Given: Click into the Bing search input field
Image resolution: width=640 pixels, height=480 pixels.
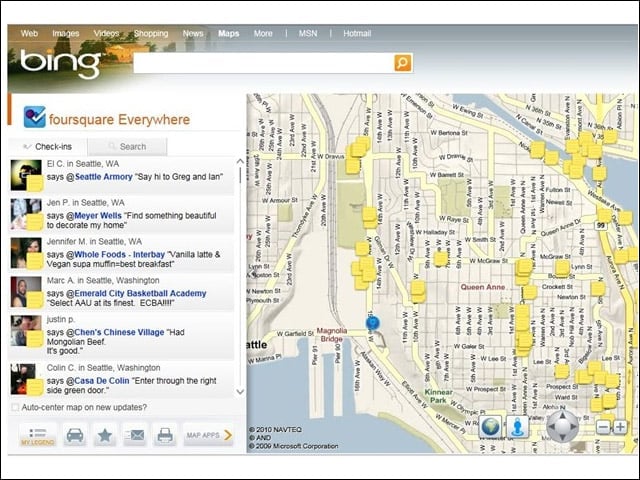Looking at the screenshot, I should pyautogui.click(x=264, y=63).
